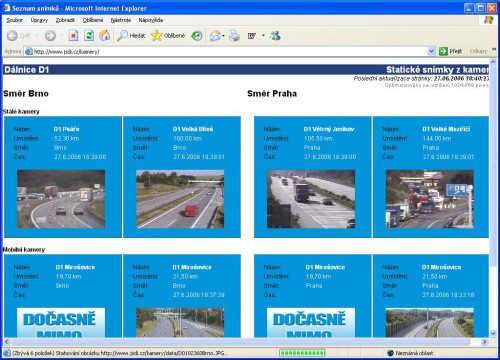The width and height of the screenshot is (500, 360).
Task: Refresh the page using green arrows icon
Action: coord(89,35)
